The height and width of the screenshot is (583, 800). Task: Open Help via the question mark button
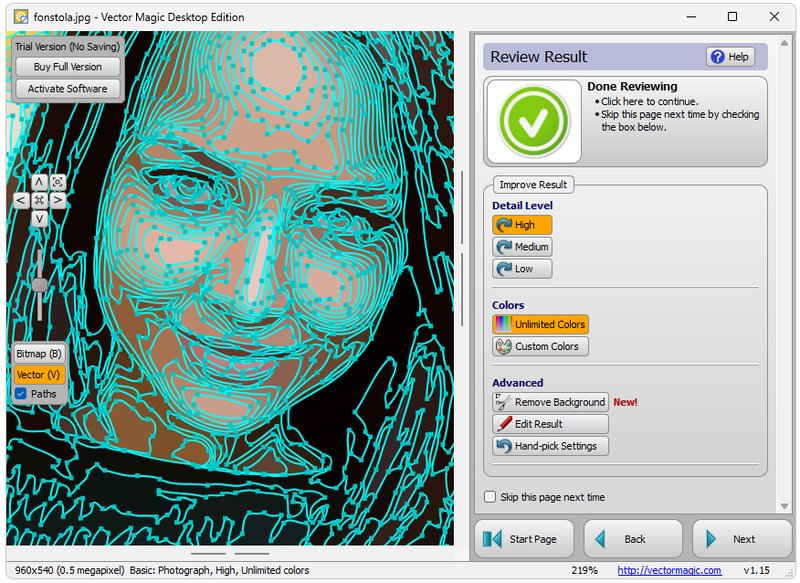point(730,57)
